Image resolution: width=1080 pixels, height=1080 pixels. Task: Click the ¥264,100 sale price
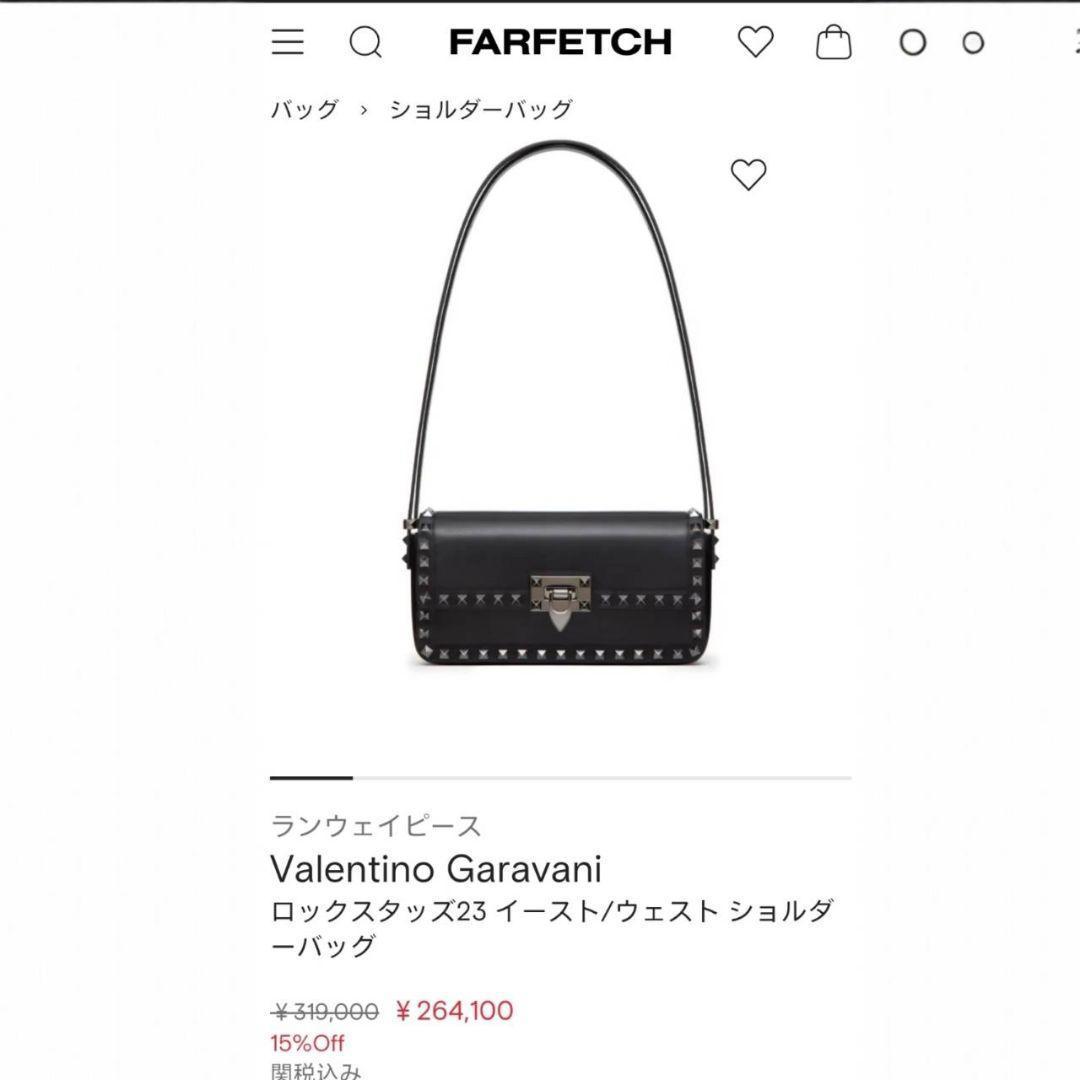(x=455, y=1010)
